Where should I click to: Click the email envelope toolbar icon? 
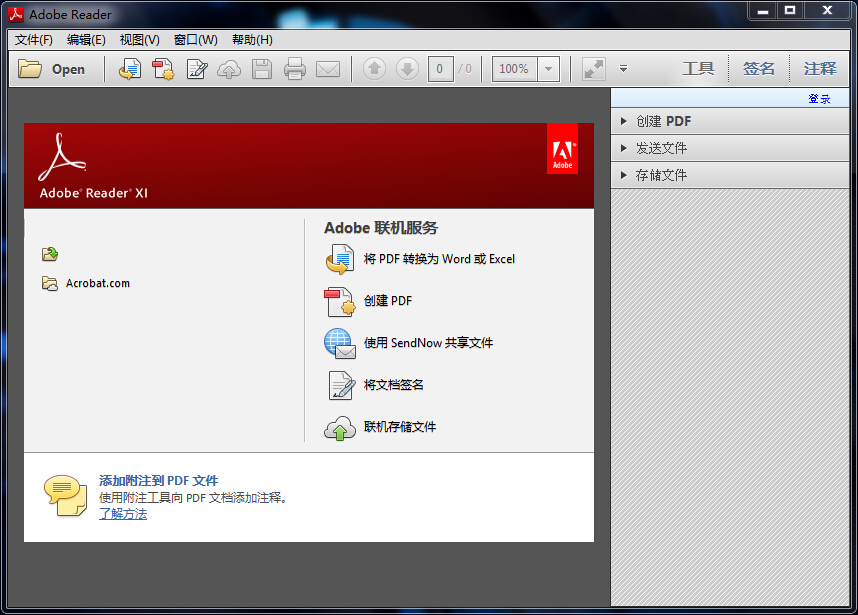pos(328,69)
